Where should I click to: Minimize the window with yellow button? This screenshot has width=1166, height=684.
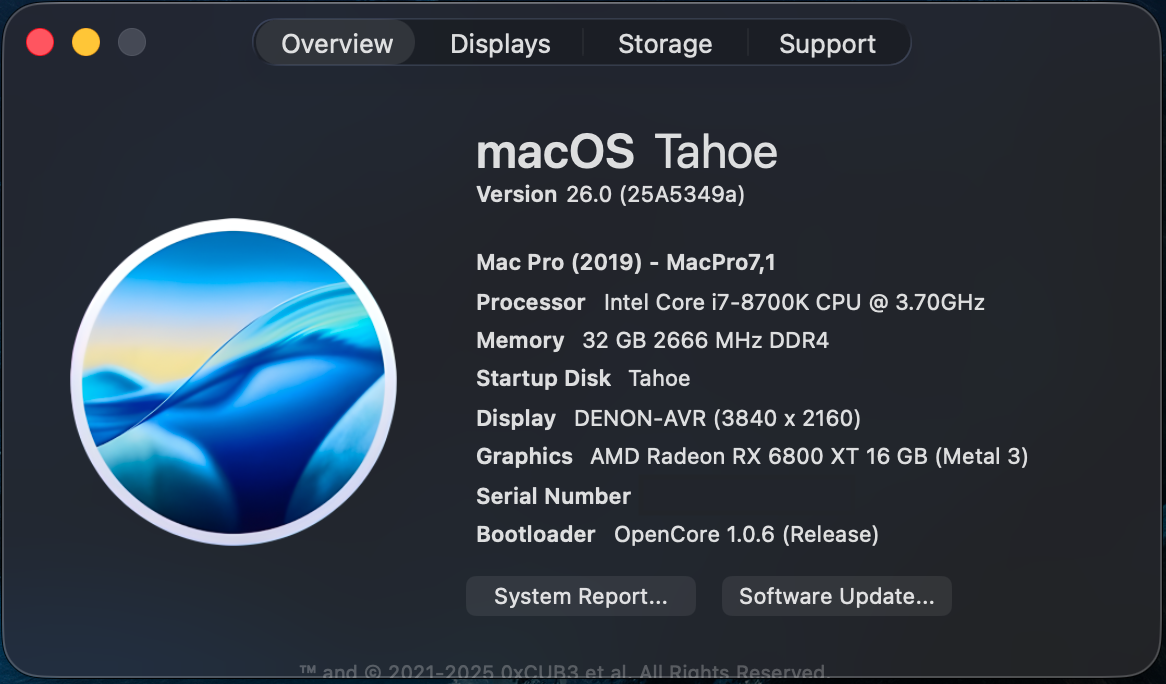point(86,42)
